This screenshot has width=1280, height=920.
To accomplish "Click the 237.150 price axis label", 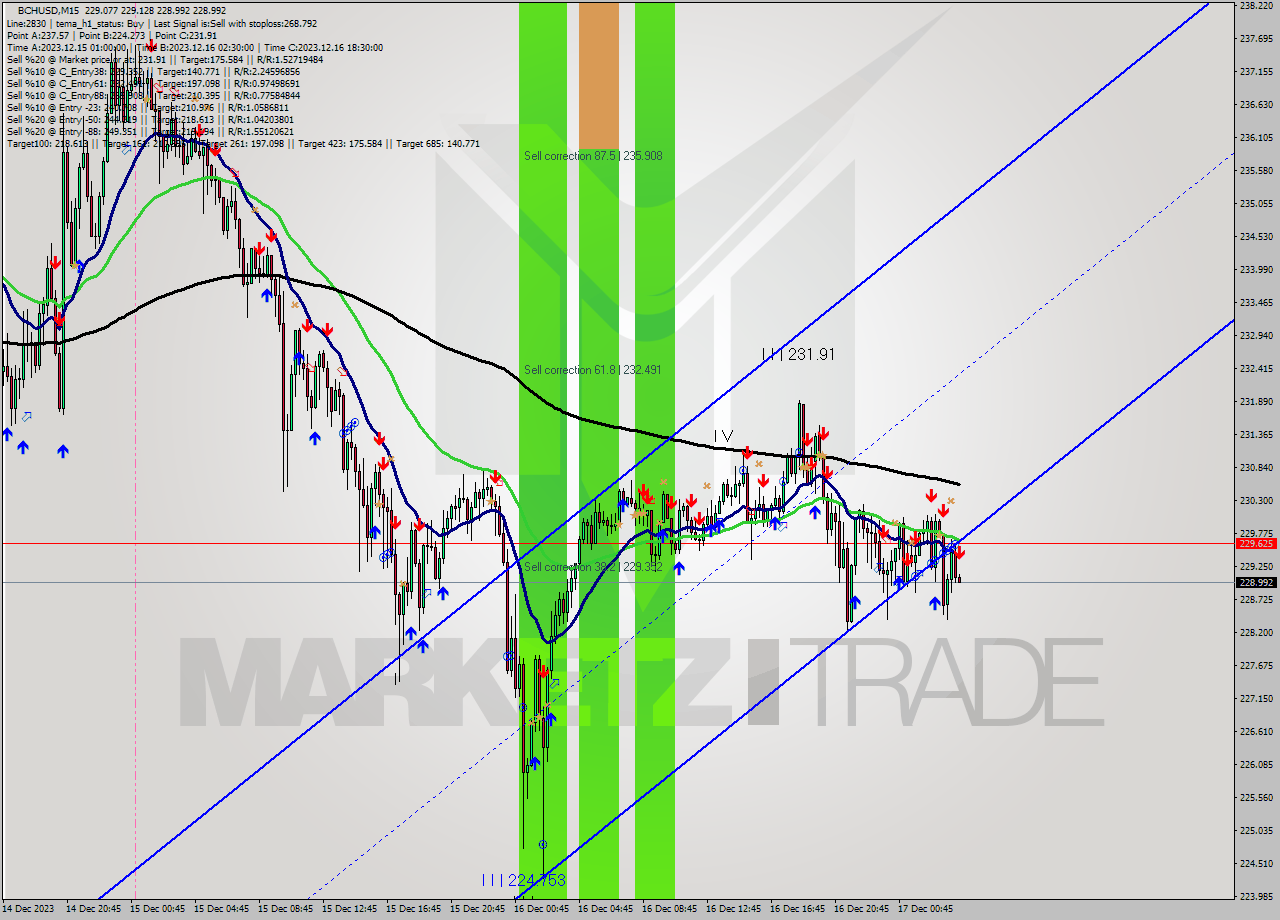I will click(1256, 71).
